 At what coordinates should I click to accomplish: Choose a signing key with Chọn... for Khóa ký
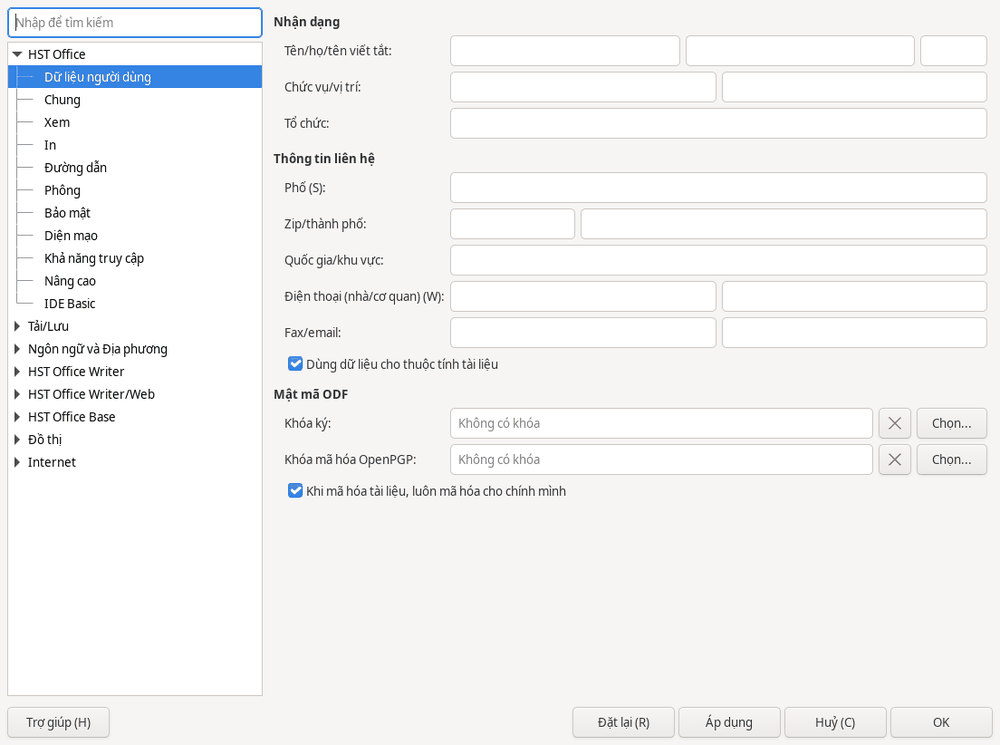click(952, 424)
